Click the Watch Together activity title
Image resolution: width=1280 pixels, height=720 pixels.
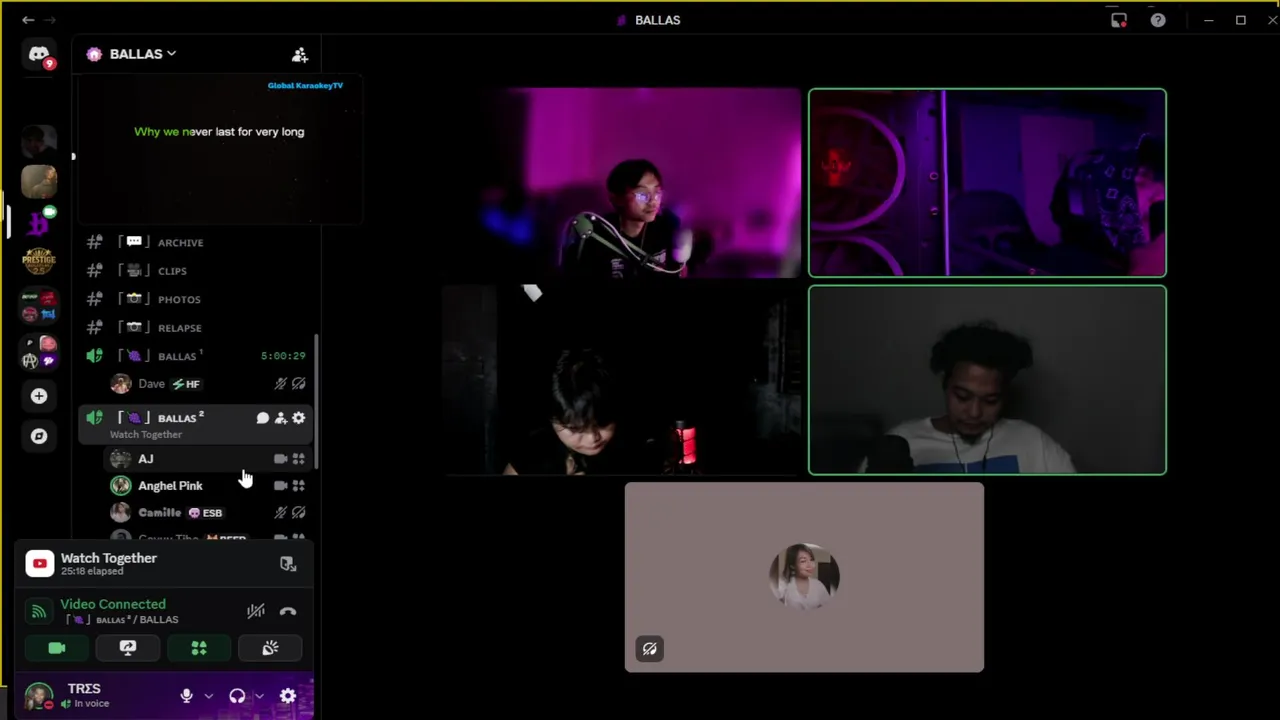(109, 558)
